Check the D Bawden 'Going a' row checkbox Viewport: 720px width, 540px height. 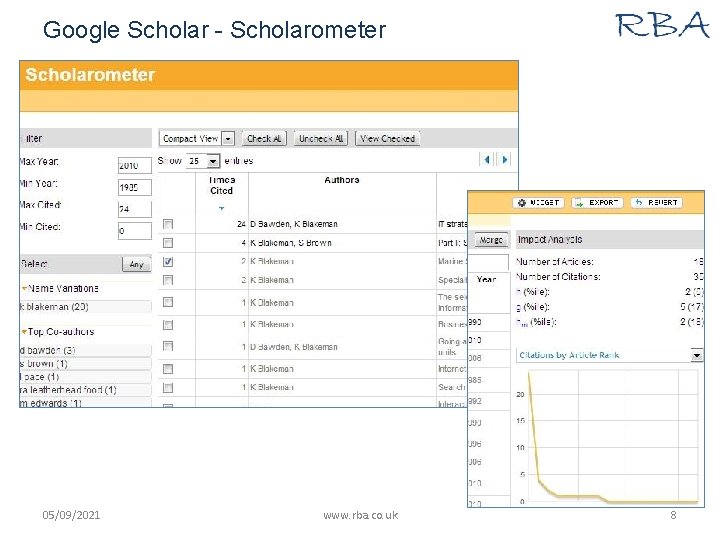tap(168, 346)
